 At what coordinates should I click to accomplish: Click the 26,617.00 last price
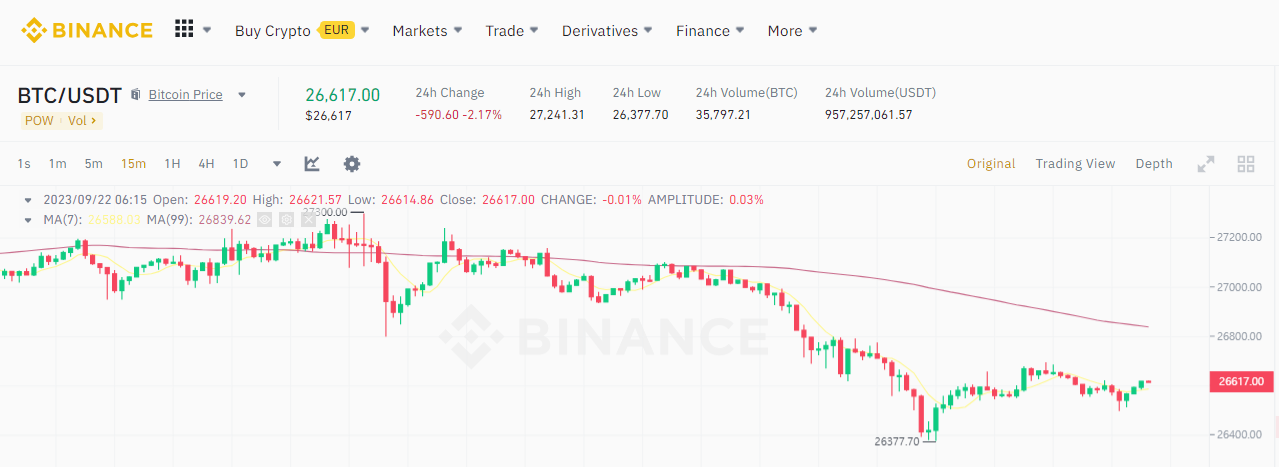[343, 95]
